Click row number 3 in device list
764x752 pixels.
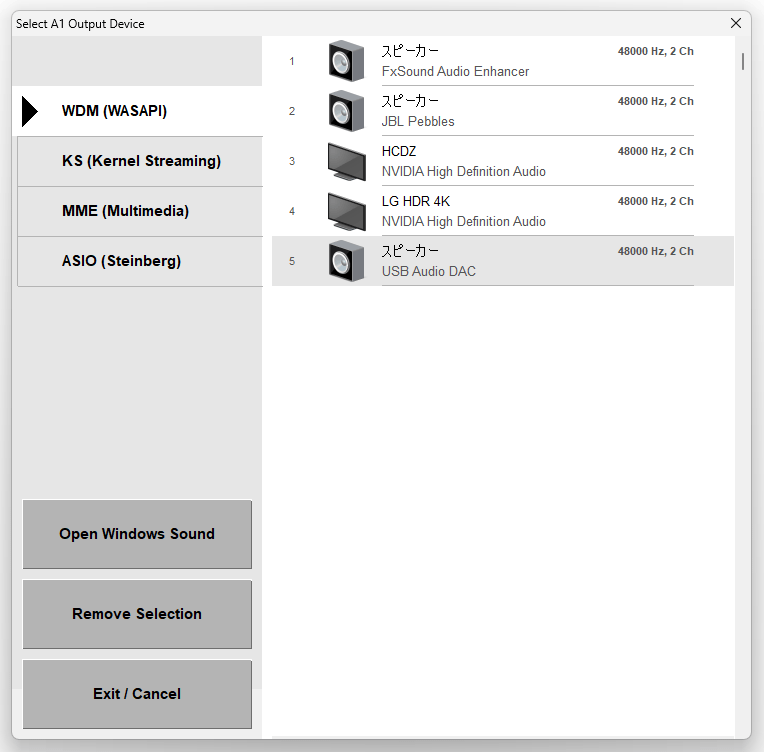[x=292, y=161]
